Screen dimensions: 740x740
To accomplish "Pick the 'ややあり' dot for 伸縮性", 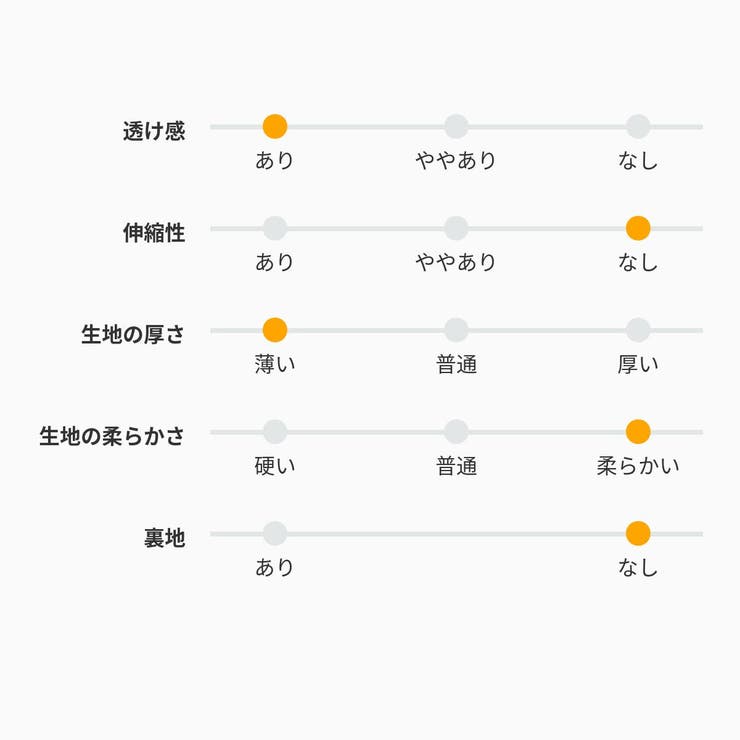I will (x=456, y=229).
